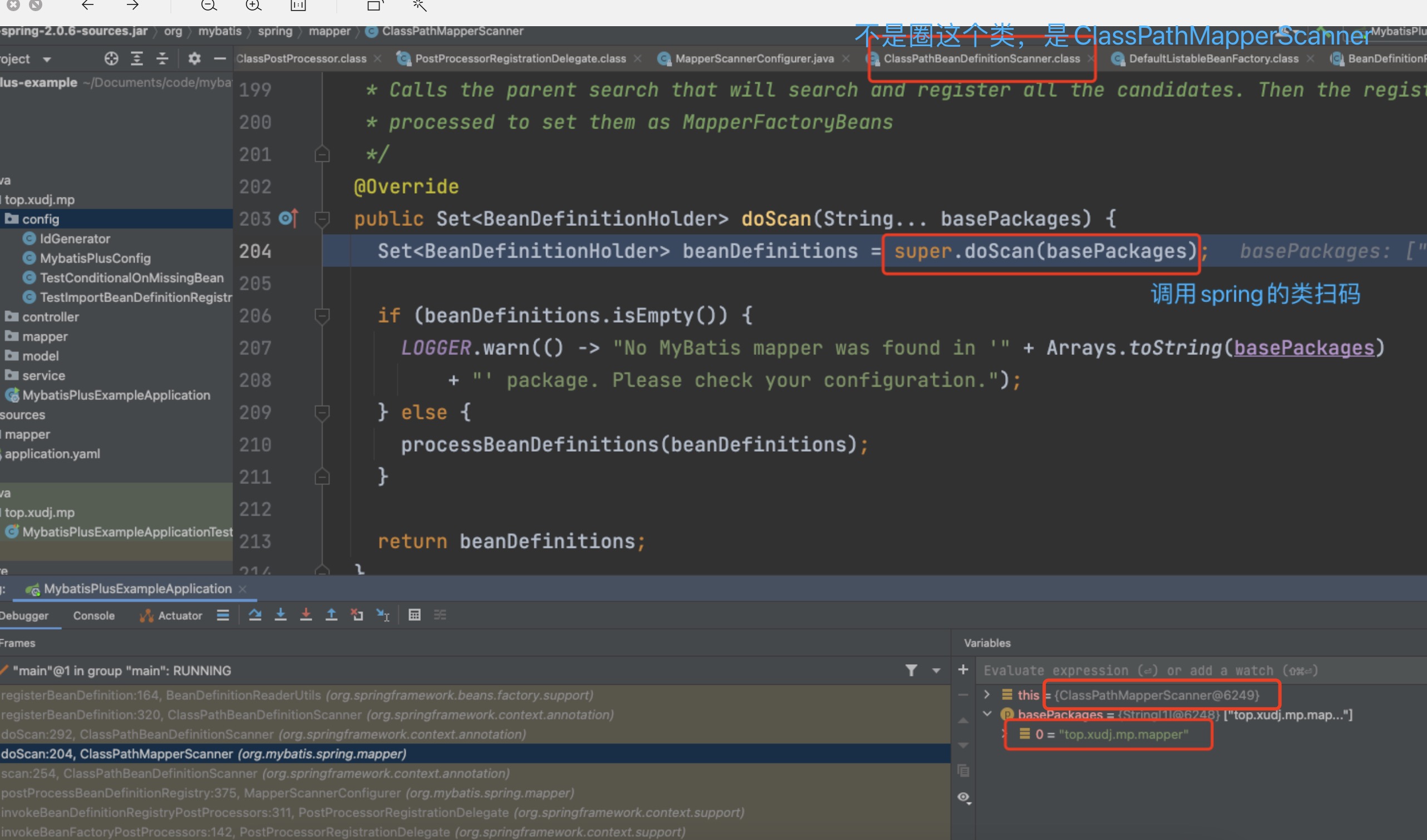Click Step Over debugger icon

point(255,615)
